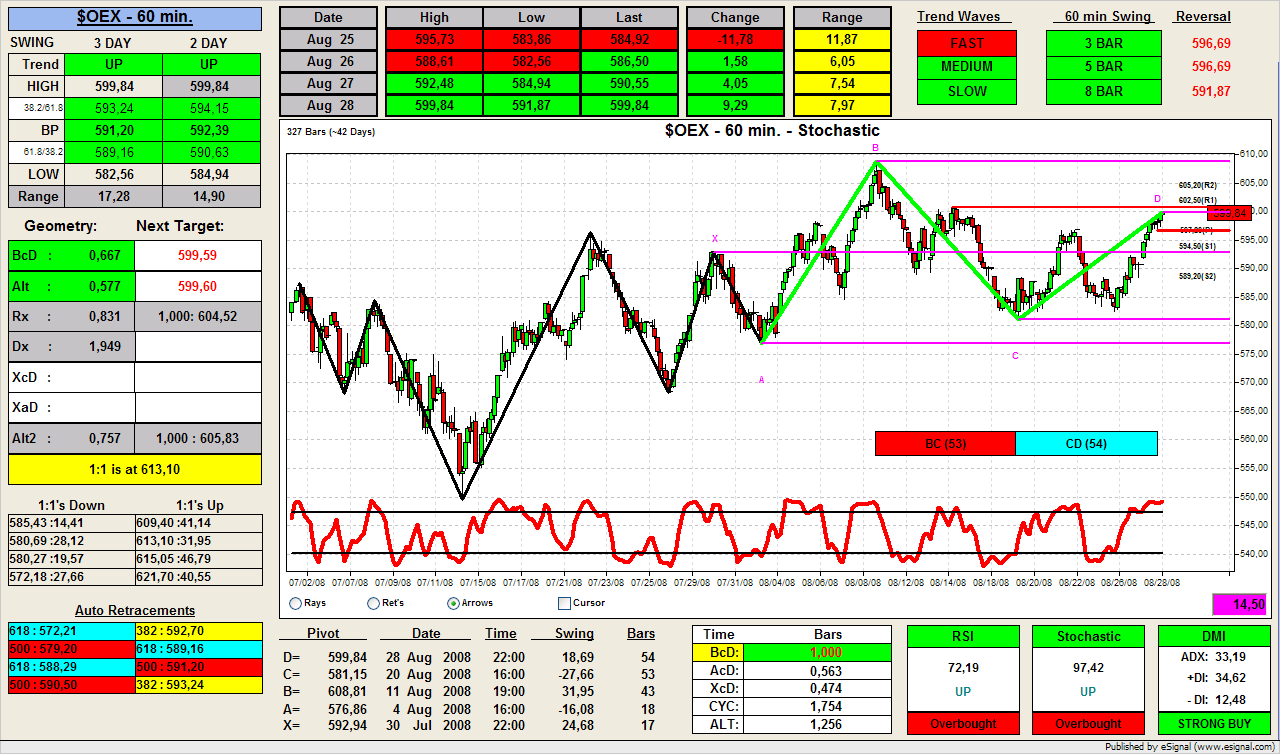The width and height of the screenshot is (1280, 754).
Task: Select the 3 BAR swing button
Action: 1103,43
